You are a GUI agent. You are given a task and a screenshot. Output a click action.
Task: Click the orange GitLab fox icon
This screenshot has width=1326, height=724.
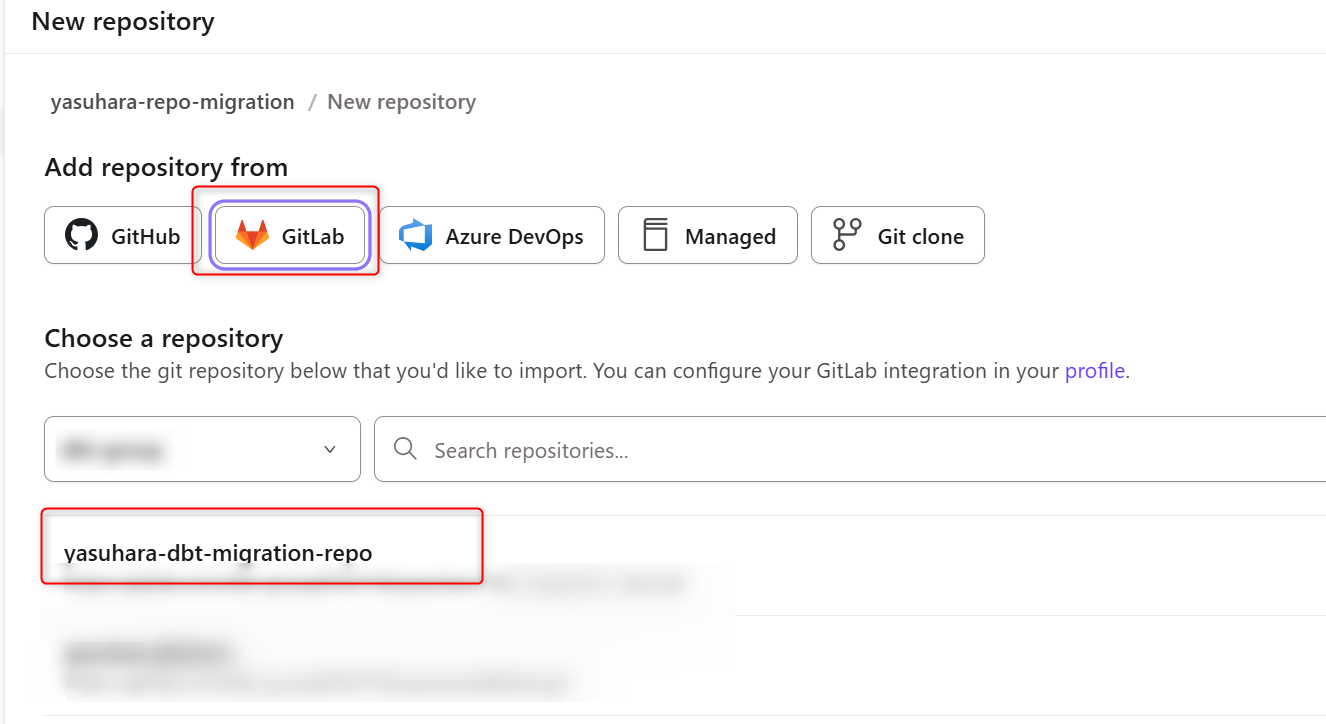point(252,236)
